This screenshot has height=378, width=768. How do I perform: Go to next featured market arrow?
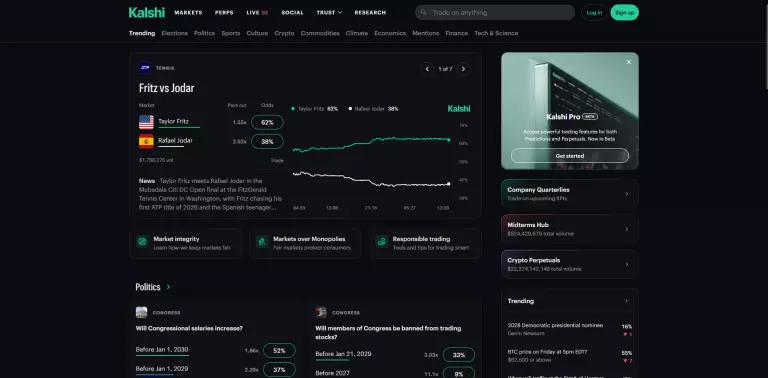coord(463,69)
